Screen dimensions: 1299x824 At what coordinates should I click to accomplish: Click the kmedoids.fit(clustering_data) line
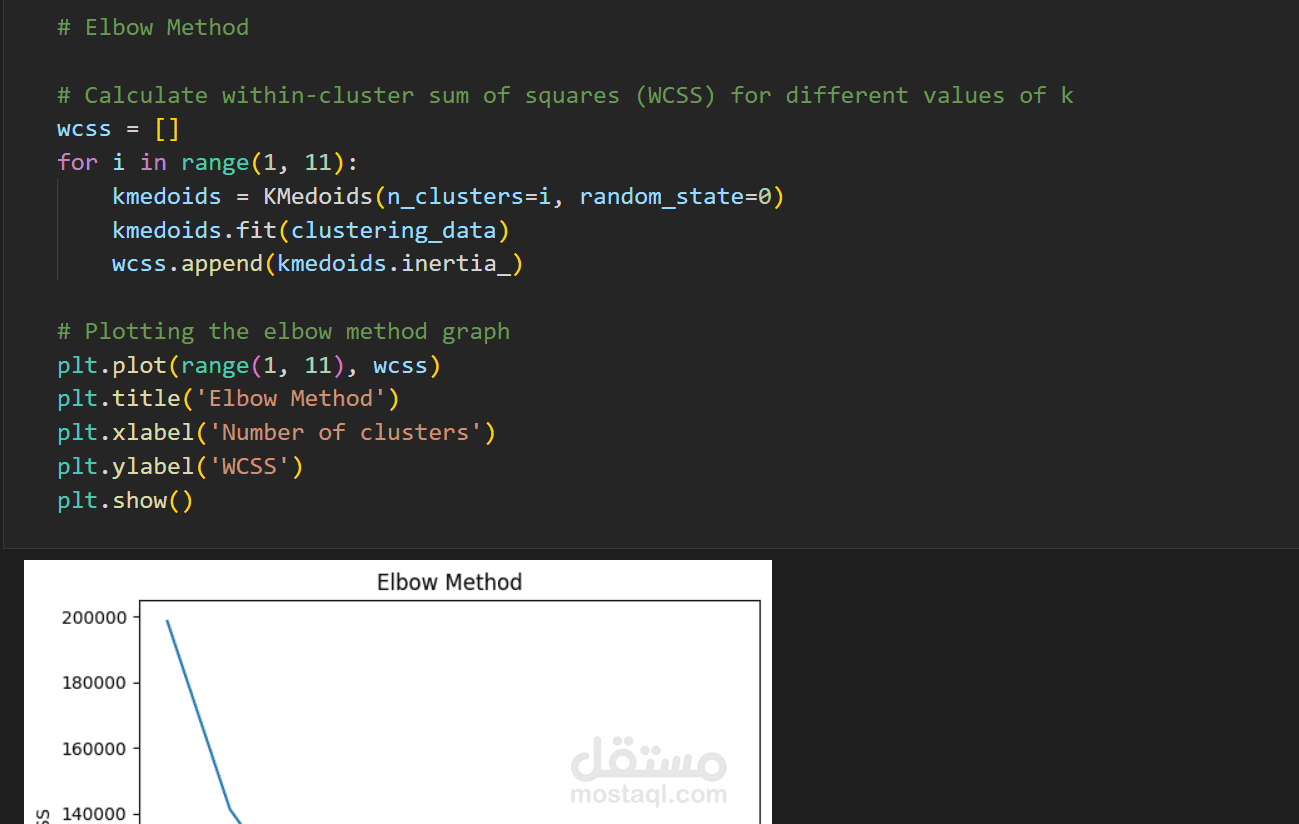311,230
